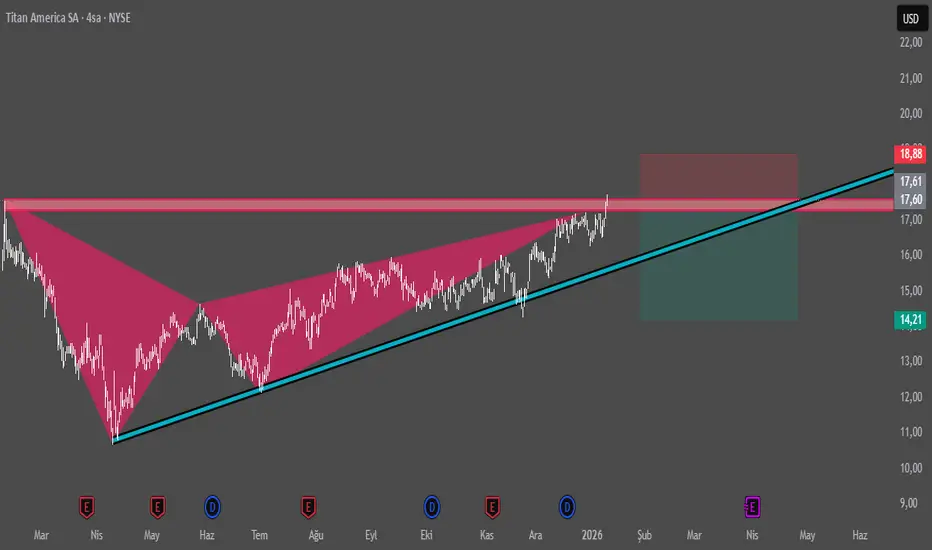Click the Ara month label on time axis
The height and width of the screenshot is (550, 932).
click(536, 535)
